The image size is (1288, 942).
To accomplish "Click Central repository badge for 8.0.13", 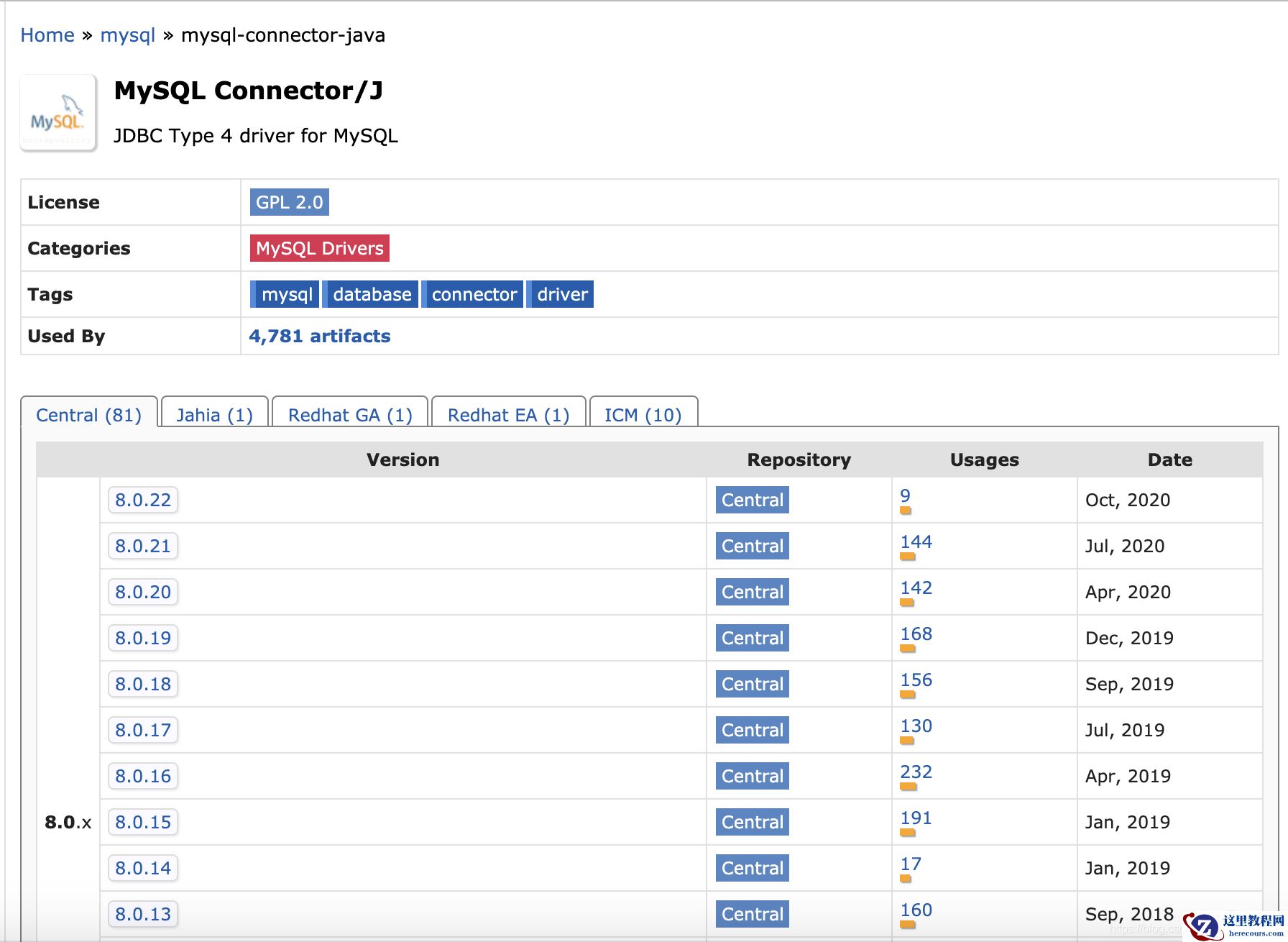I will pos(753,914).
